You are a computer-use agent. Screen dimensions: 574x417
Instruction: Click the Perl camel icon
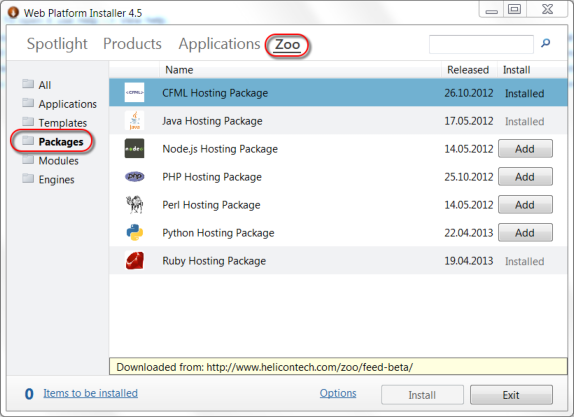coord(134,205)
